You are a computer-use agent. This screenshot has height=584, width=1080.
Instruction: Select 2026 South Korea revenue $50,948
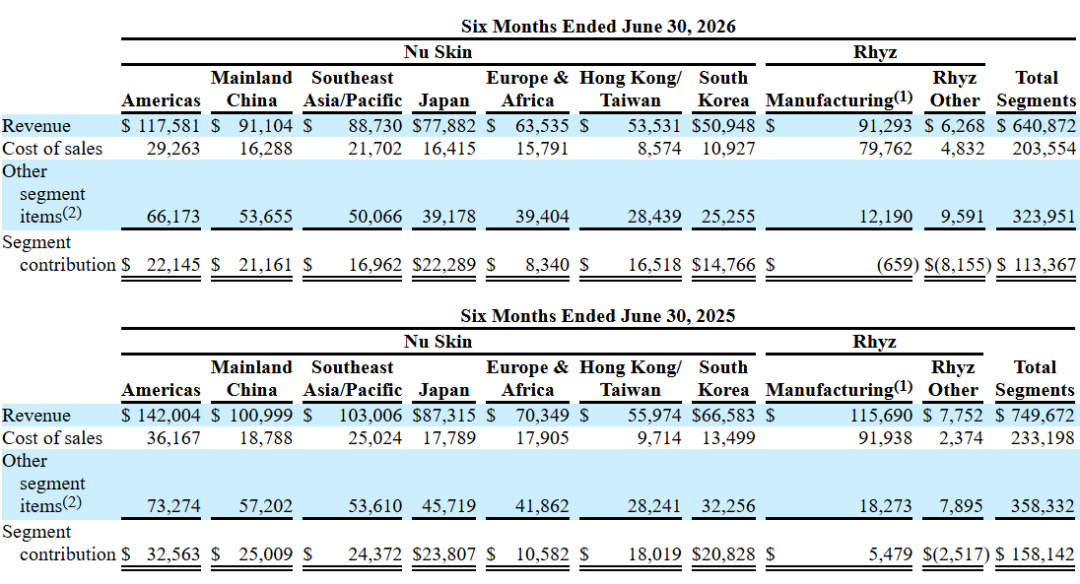pos(723,126)
